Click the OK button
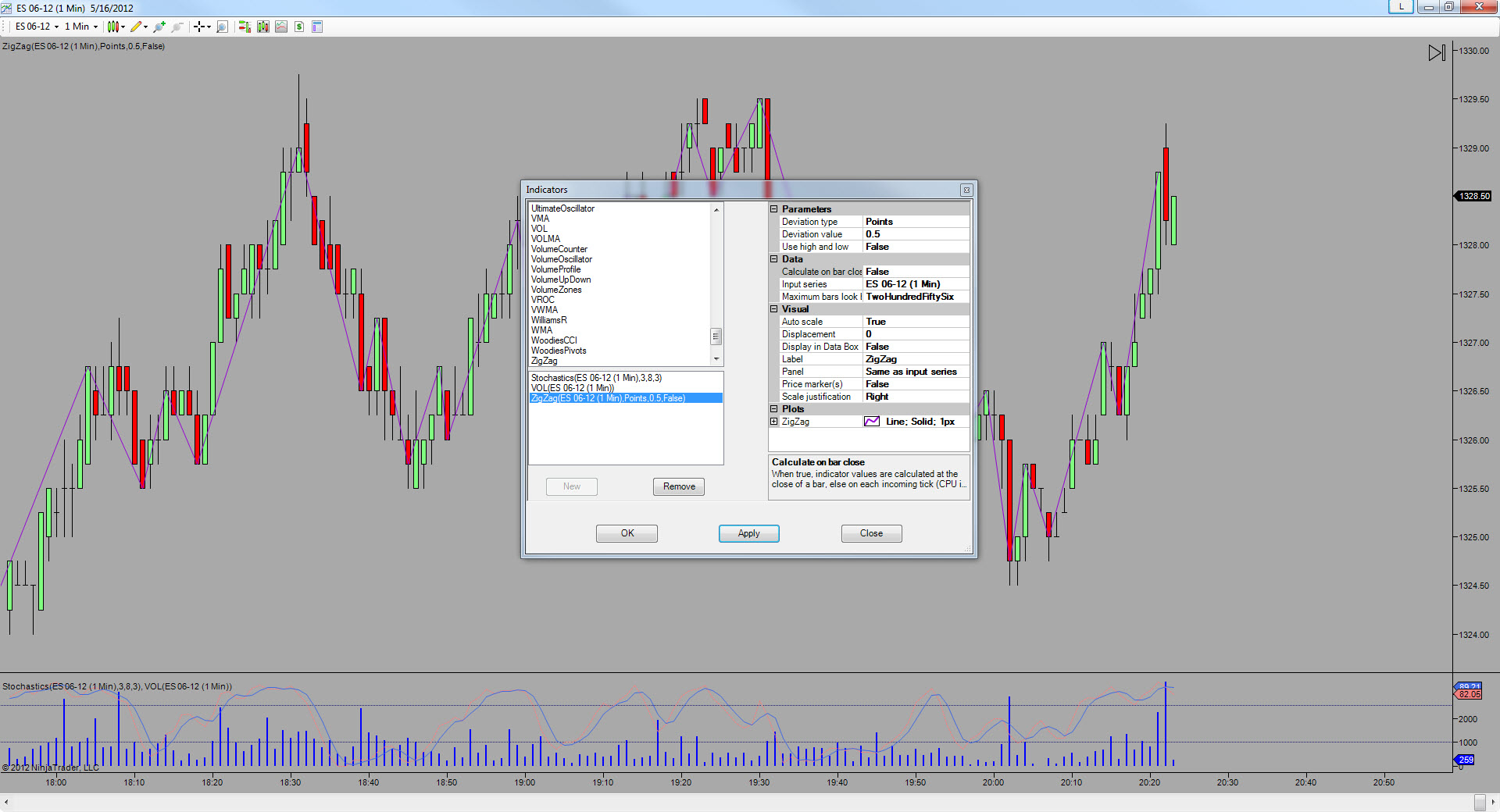 click(627, 533)
